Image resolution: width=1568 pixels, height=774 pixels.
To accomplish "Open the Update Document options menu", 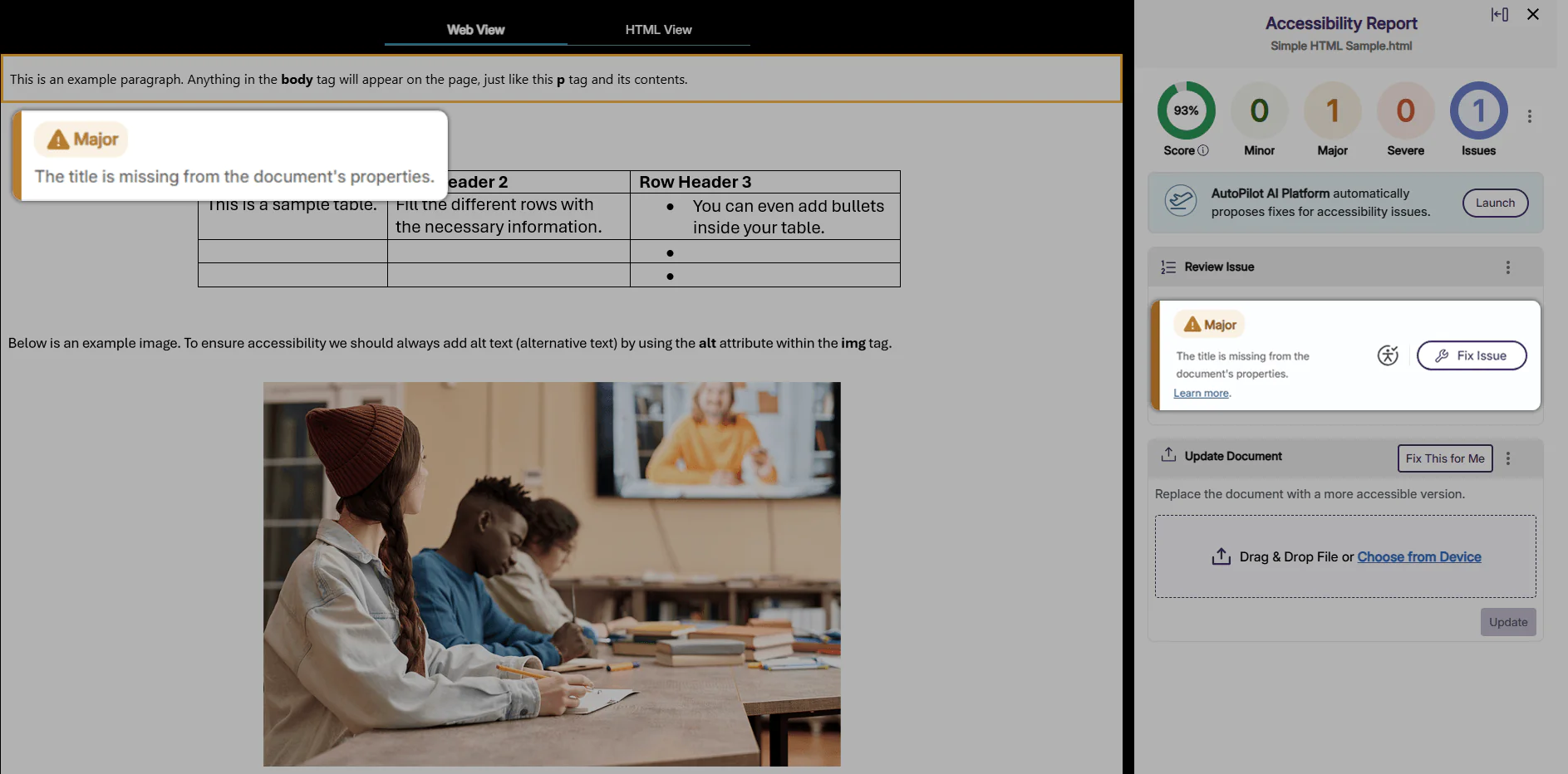I will click(x=1508, y=458).
